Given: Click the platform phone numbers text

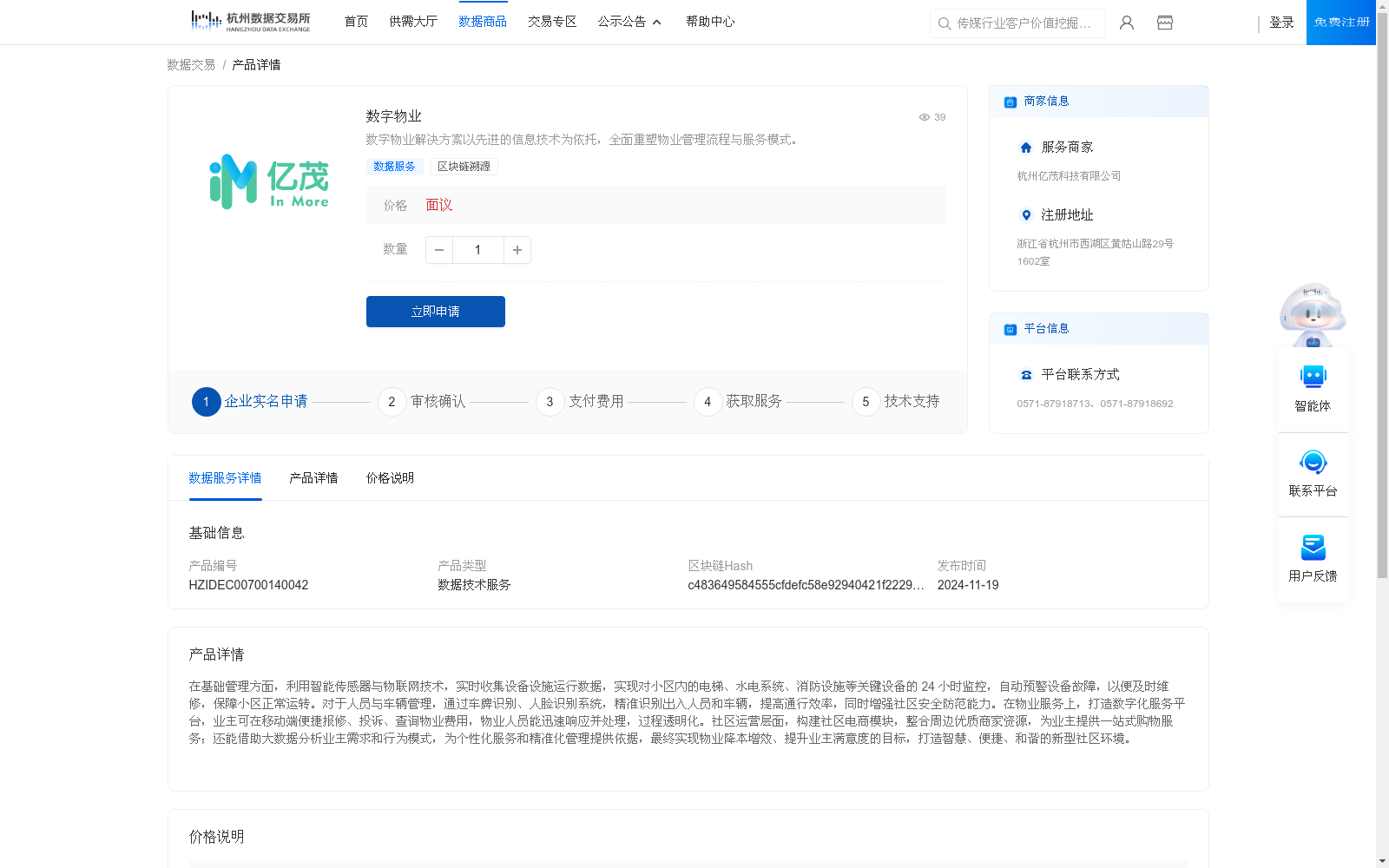Looking at the screenshot, I should point(1095,404).
